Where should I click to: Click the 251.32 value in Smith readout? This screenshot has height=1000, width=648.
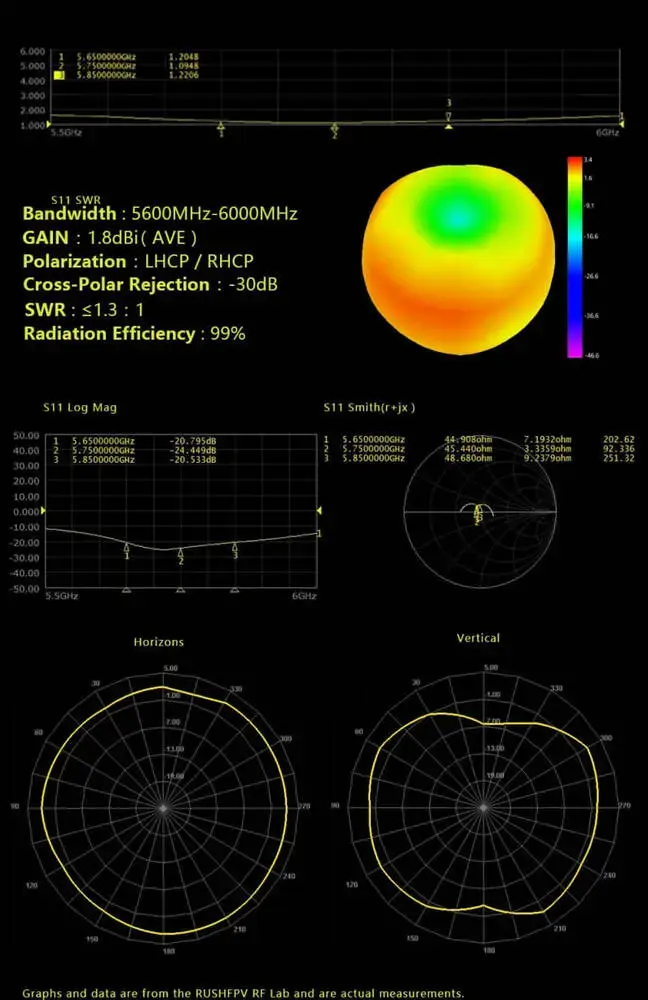point(619,458)
